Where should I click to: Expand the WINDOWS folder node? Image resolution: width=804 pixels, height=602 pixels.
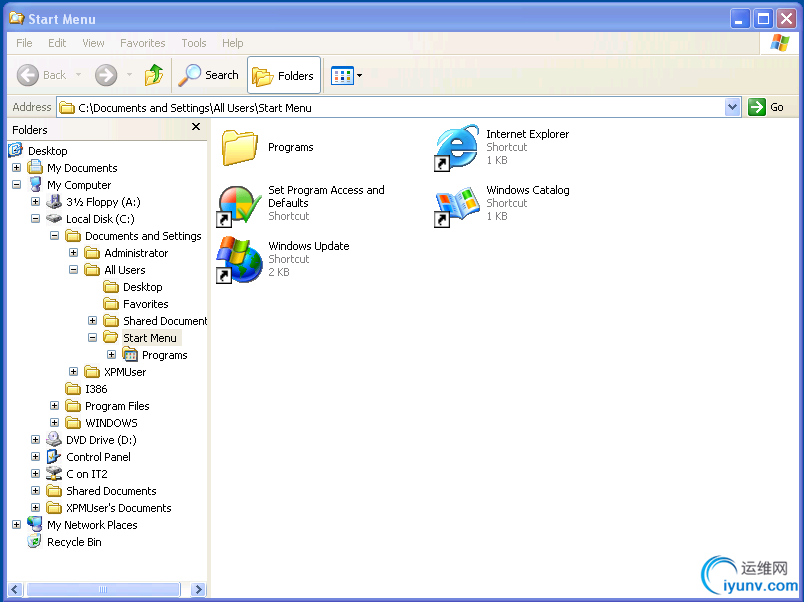(54, 423)
